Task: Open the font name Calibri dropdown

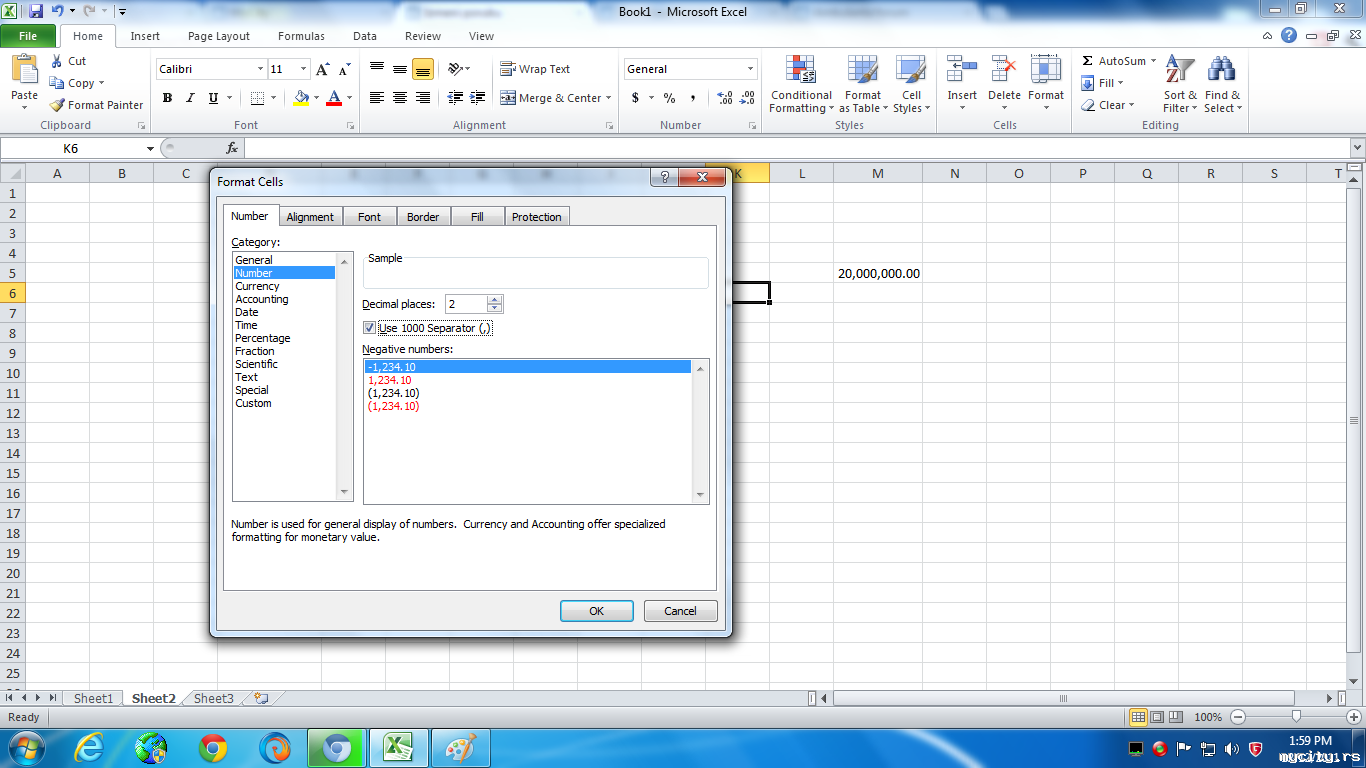Action: (260, 69)
